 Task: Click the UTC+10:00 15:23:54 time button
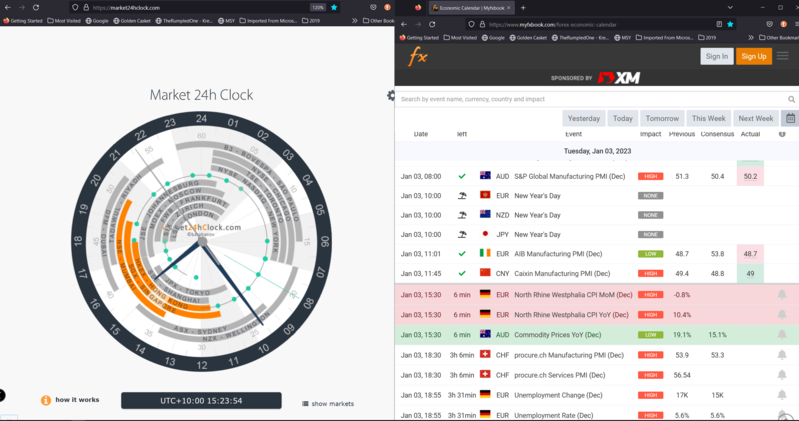coord(201,401)
